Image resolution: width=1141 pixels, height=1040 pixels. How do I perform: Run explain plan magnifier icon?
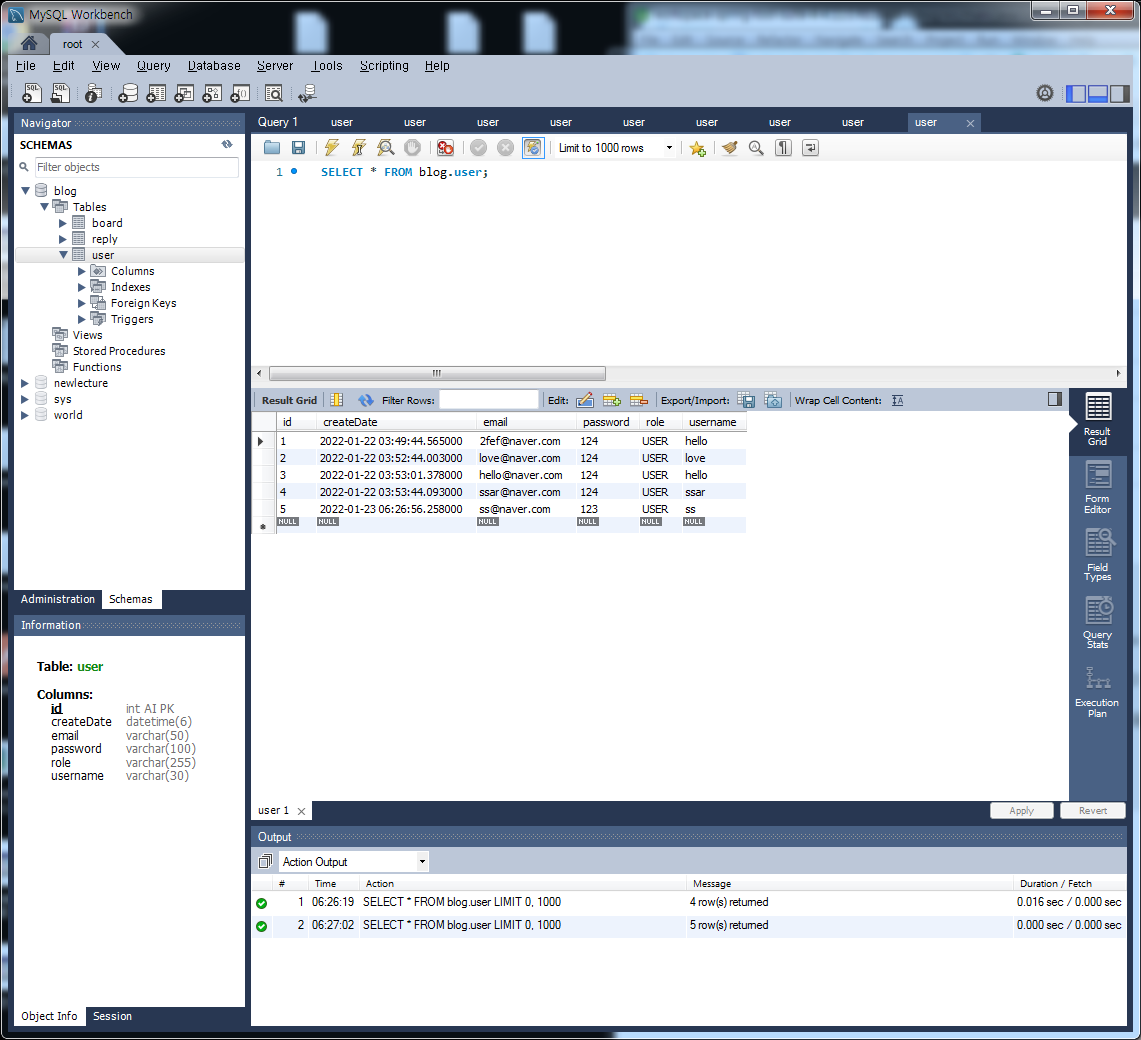coord(386,148)
